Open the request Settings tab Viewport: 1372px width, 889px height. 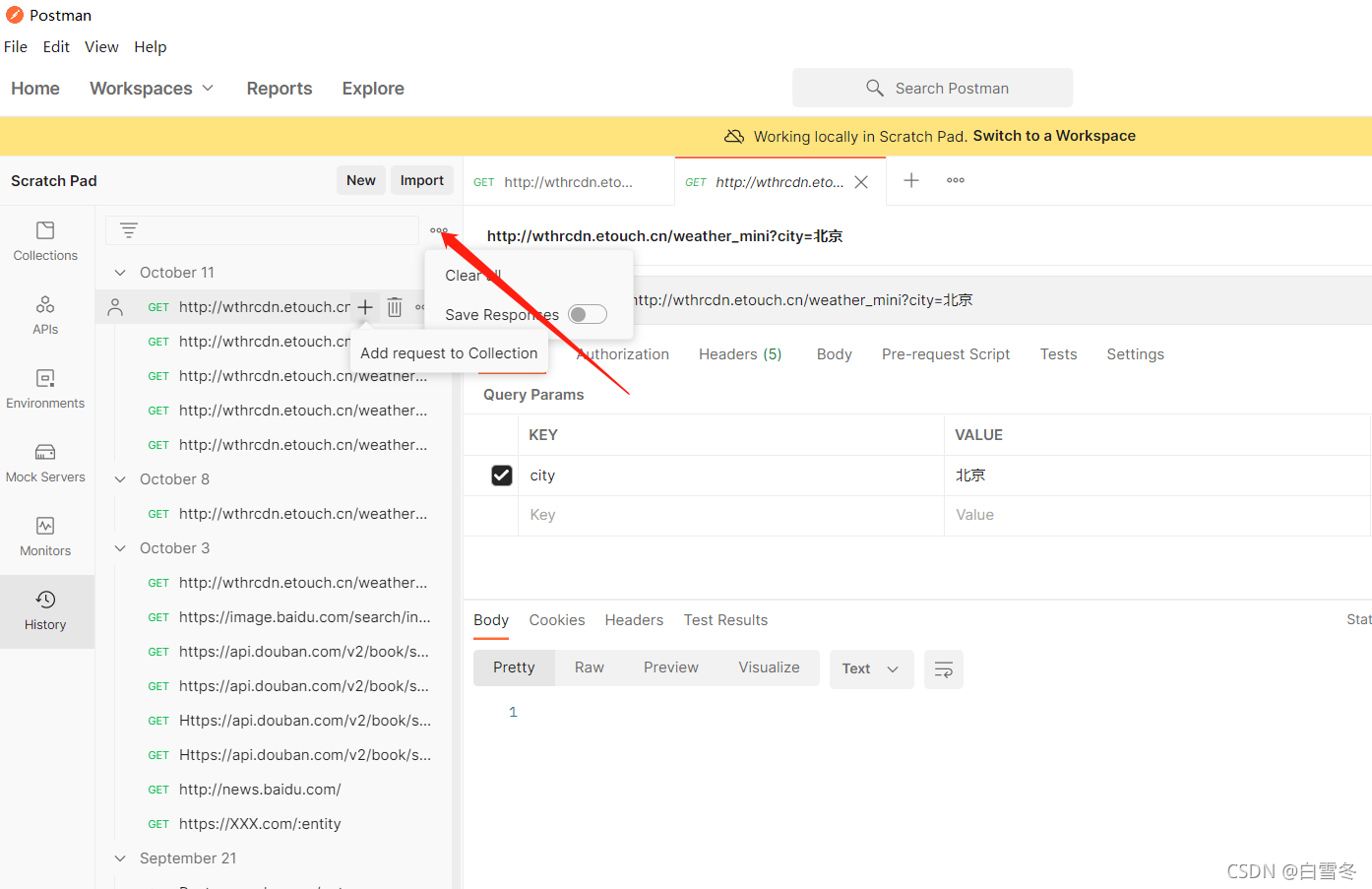pyautogui.click(x=1135, y=354)
